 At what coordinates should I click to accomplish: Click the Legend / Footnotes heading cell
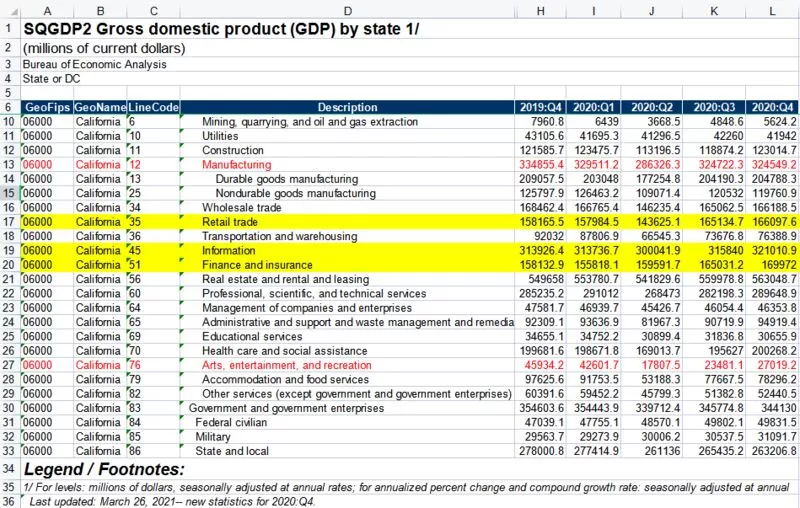[x=104, y=469]
